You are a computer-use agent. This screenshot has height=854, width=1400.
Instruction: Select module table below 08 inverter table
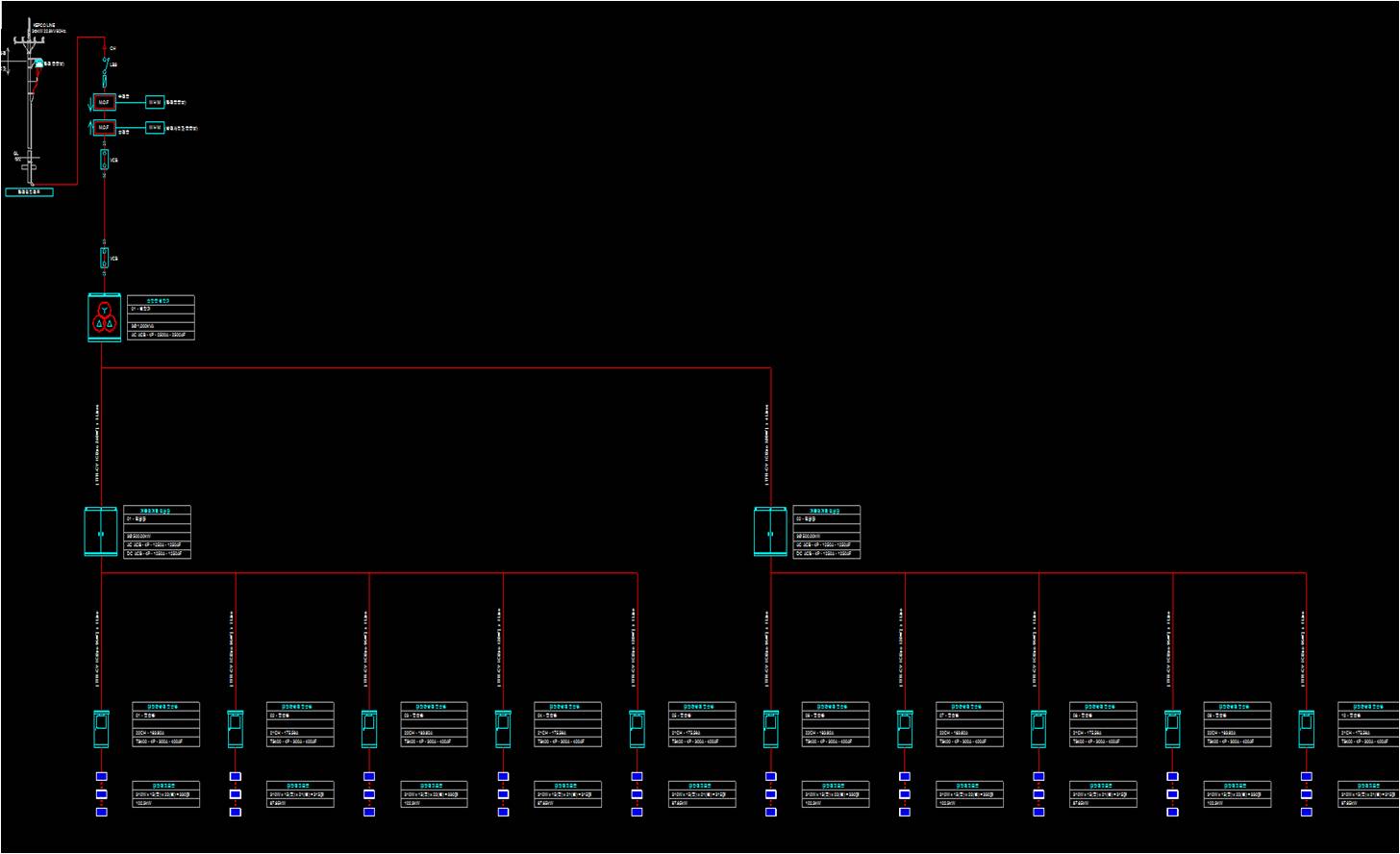click(1104, 794)
